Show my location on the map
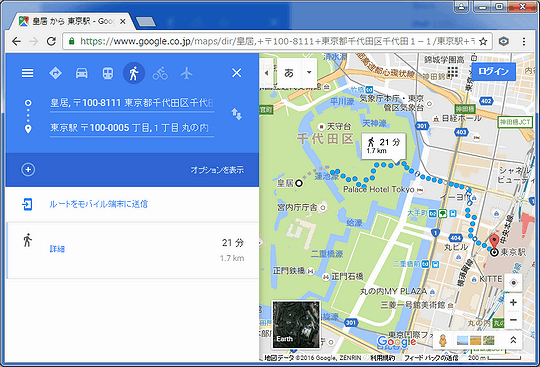This screenshot has height=367, width=540. tap(513, 283)
